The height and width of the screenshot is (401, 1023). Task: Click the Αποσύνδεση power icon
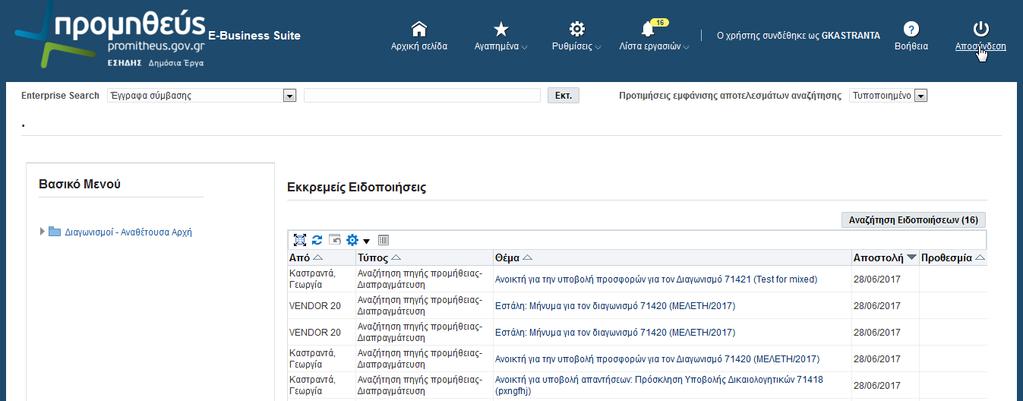pos(981,29)
